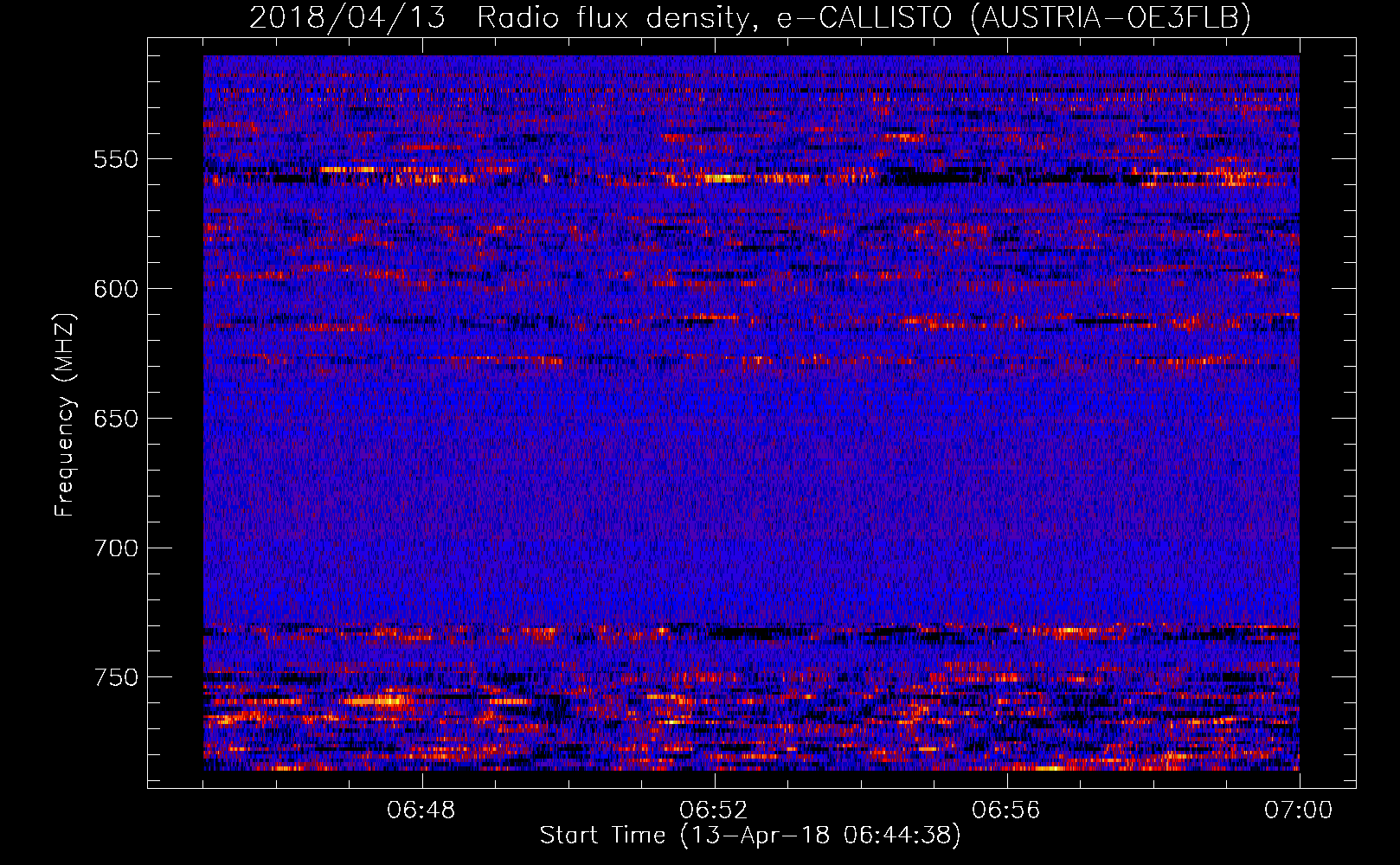Click the plot title "2018/04/13 Radio flux density, e-CALLISTO (AUSTRIA-OE3FLB)"
This screenshot has height=865, width=1400.
tap(750, 17)
